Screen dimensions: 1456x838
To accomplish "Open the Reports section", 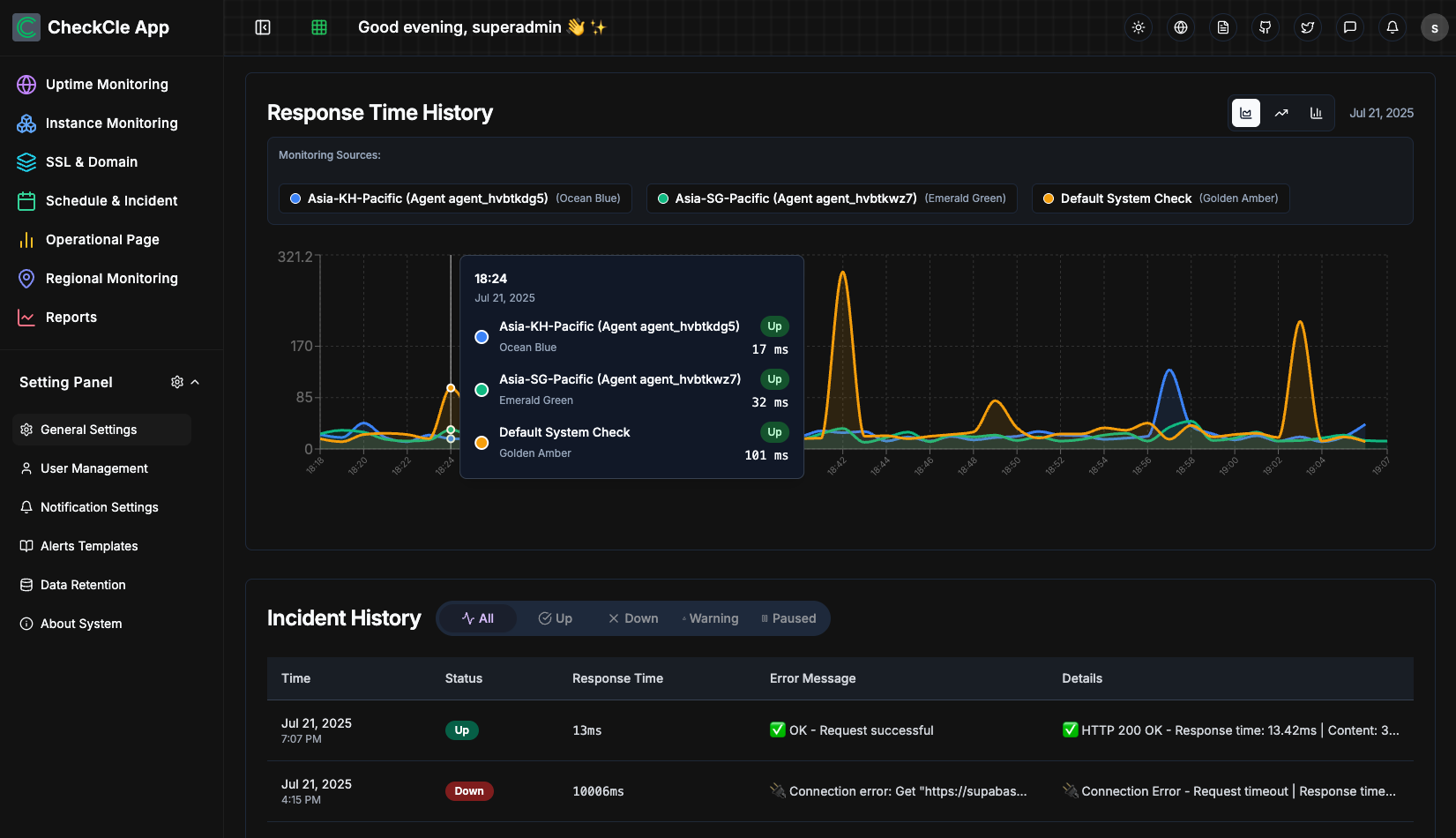I will (x=71, y=317).
